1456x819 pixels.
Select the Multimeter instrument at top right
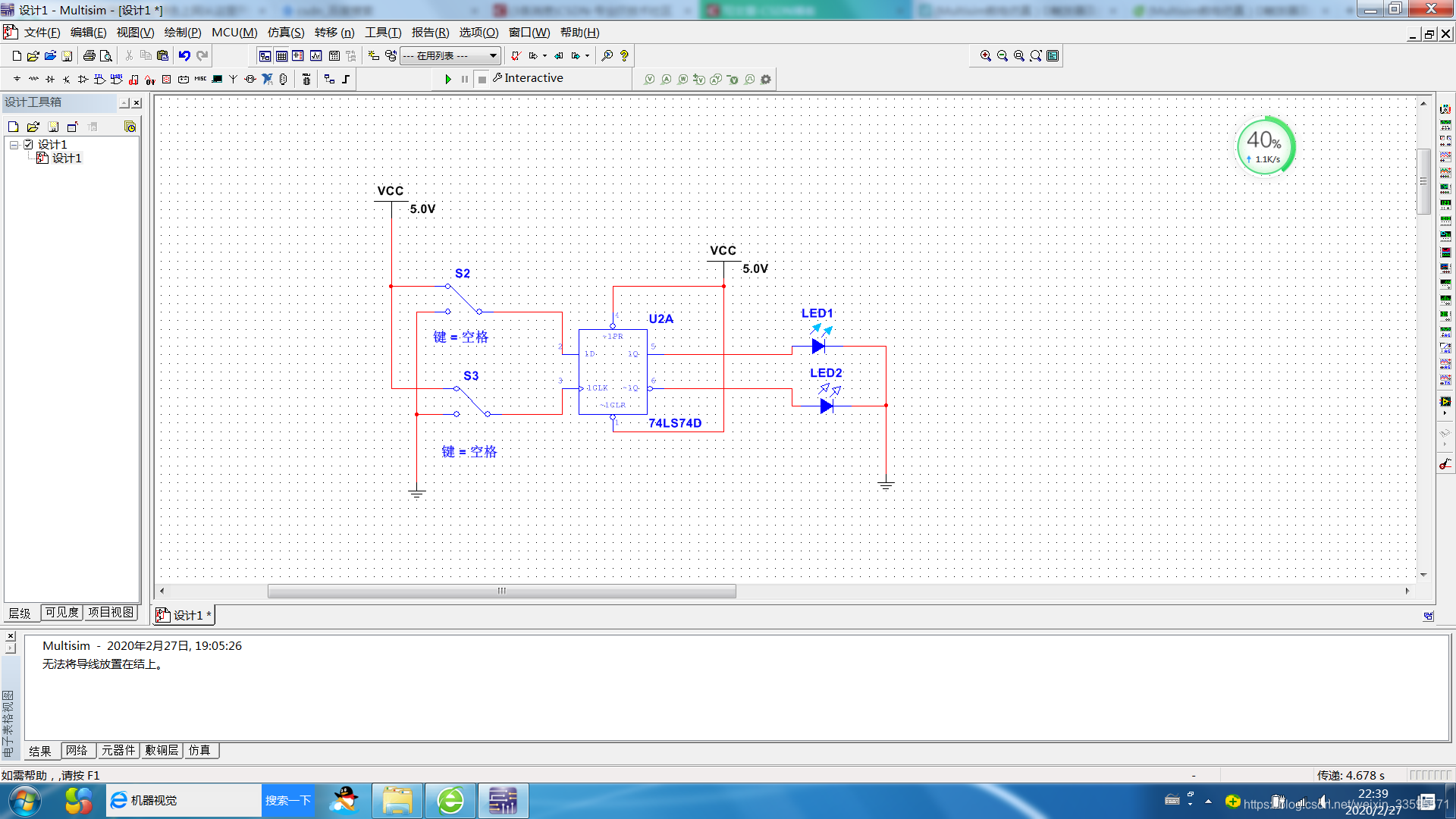coord(1445,109)
